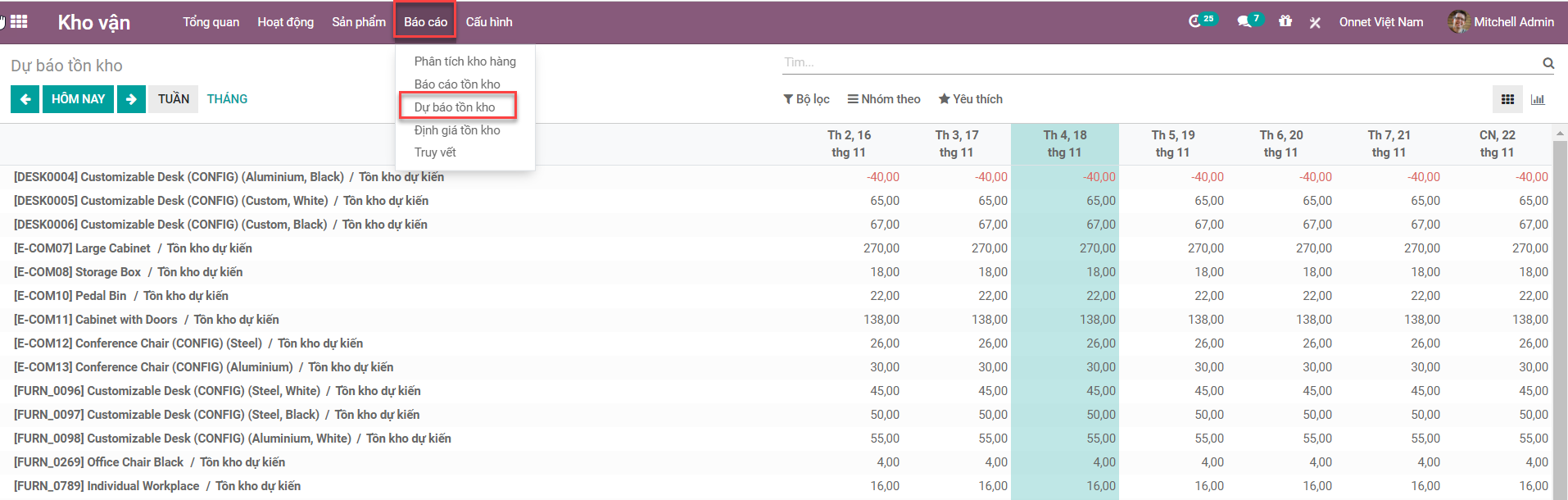Click the HÔM NAY button

pyautogui.click(x=78, y=99)
